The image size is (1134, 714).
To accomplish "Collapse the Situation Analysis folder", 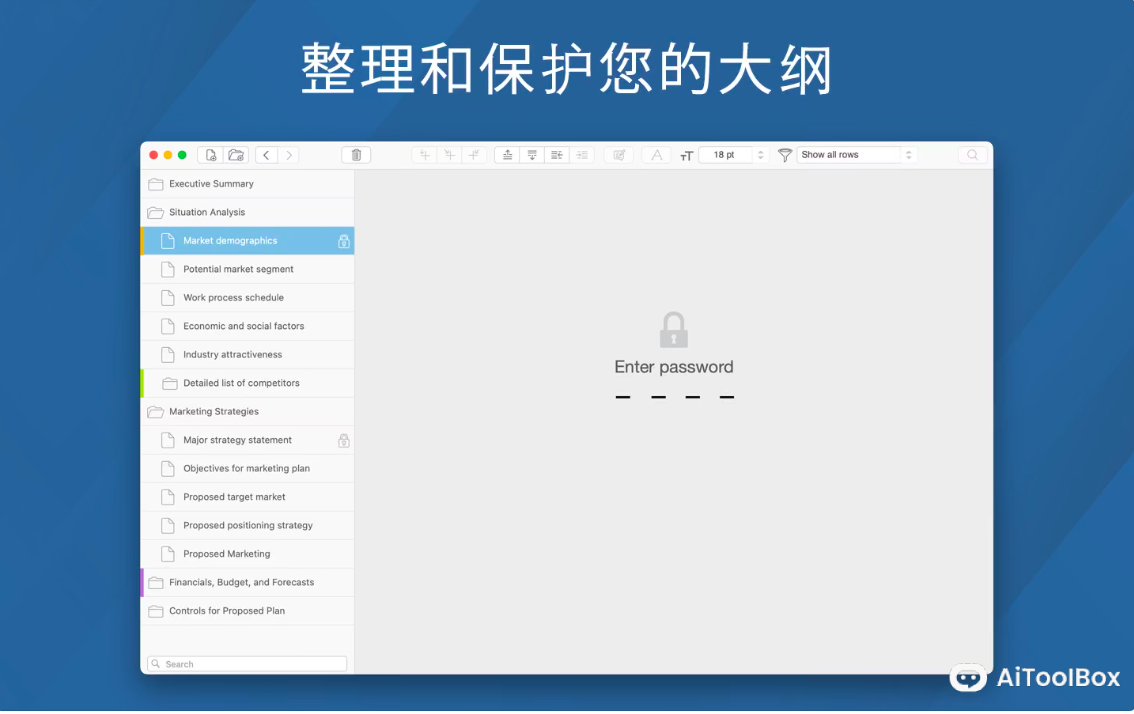I will [x=155, y=213].
